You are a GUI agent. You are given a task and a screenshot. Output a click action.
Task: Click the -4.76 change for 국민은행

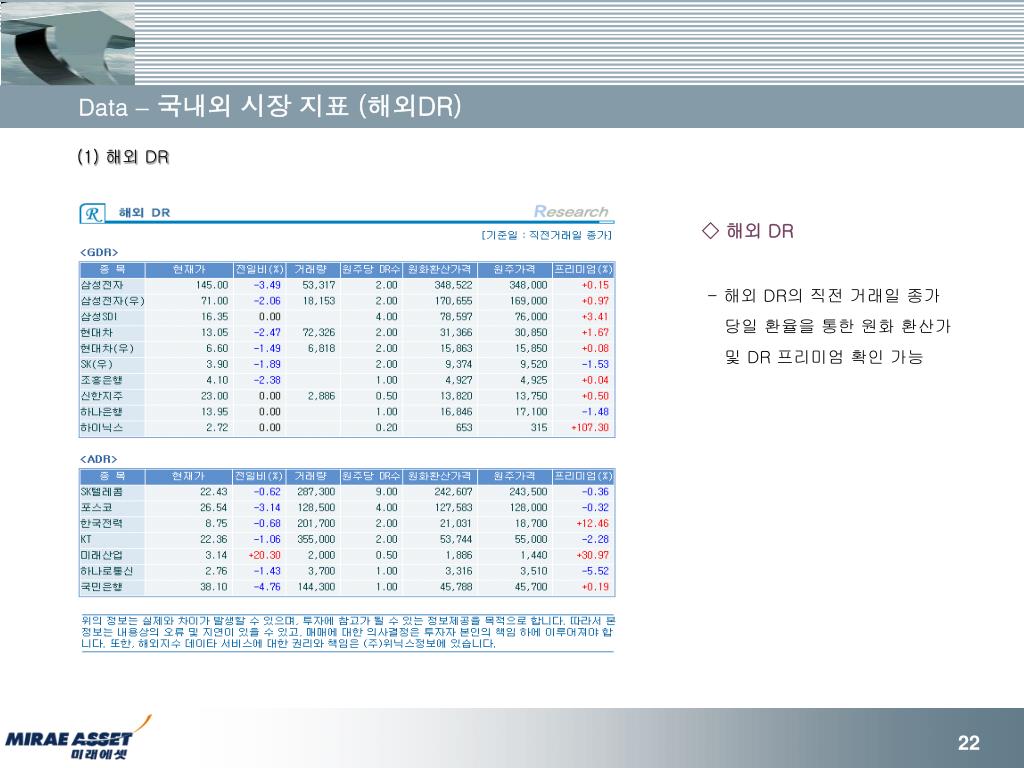click(267, 587)
